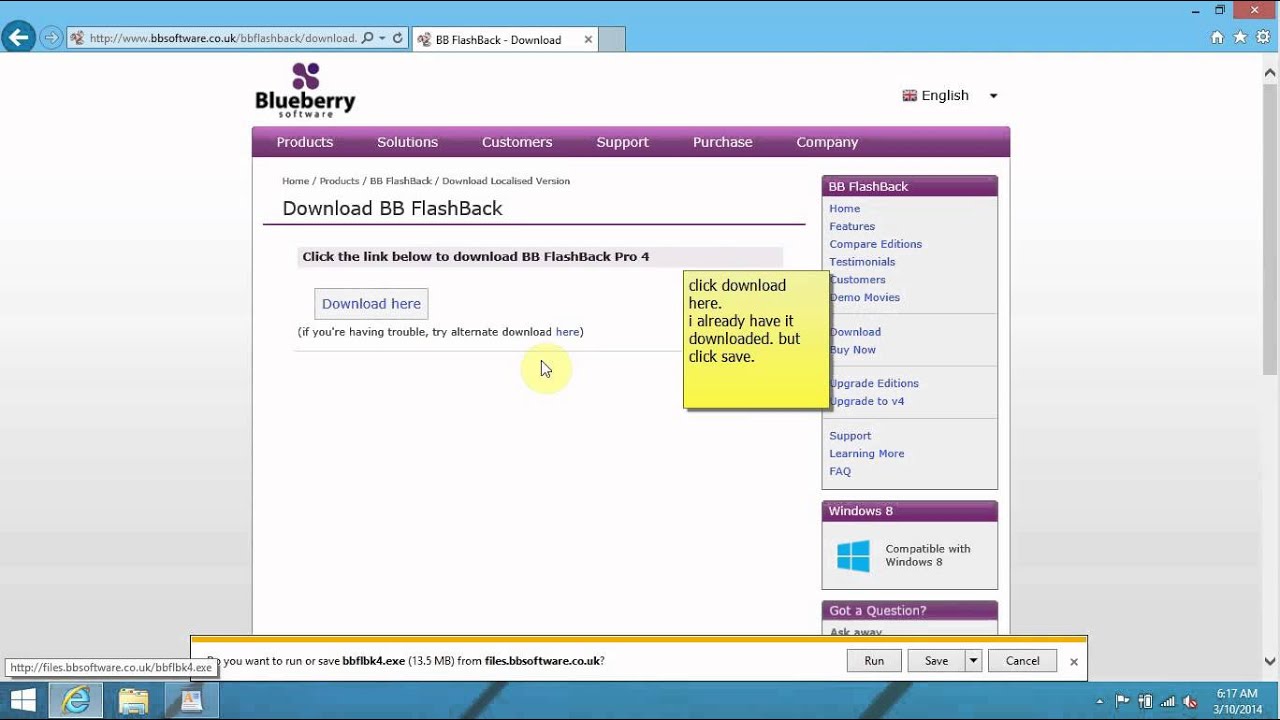Show hidden system tray icons arrow
Viewport: 1280px width, 720px height.
click(1099, 701)
